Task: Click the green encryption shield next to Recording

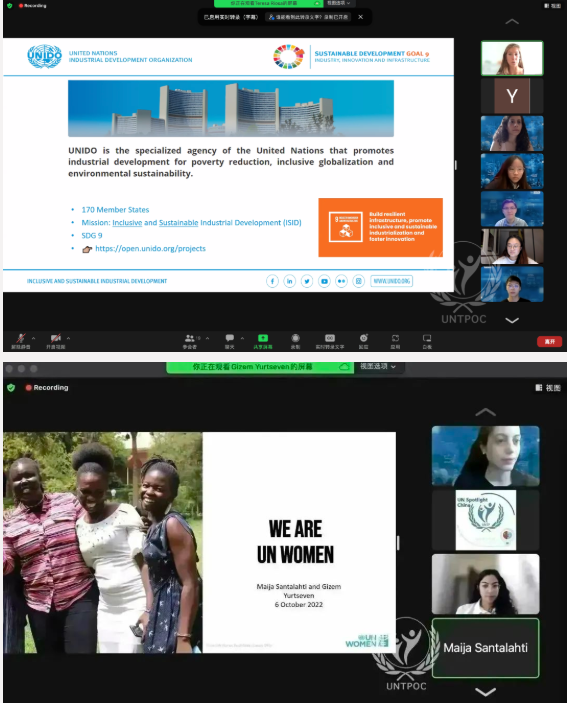Action: pos(11,387)
